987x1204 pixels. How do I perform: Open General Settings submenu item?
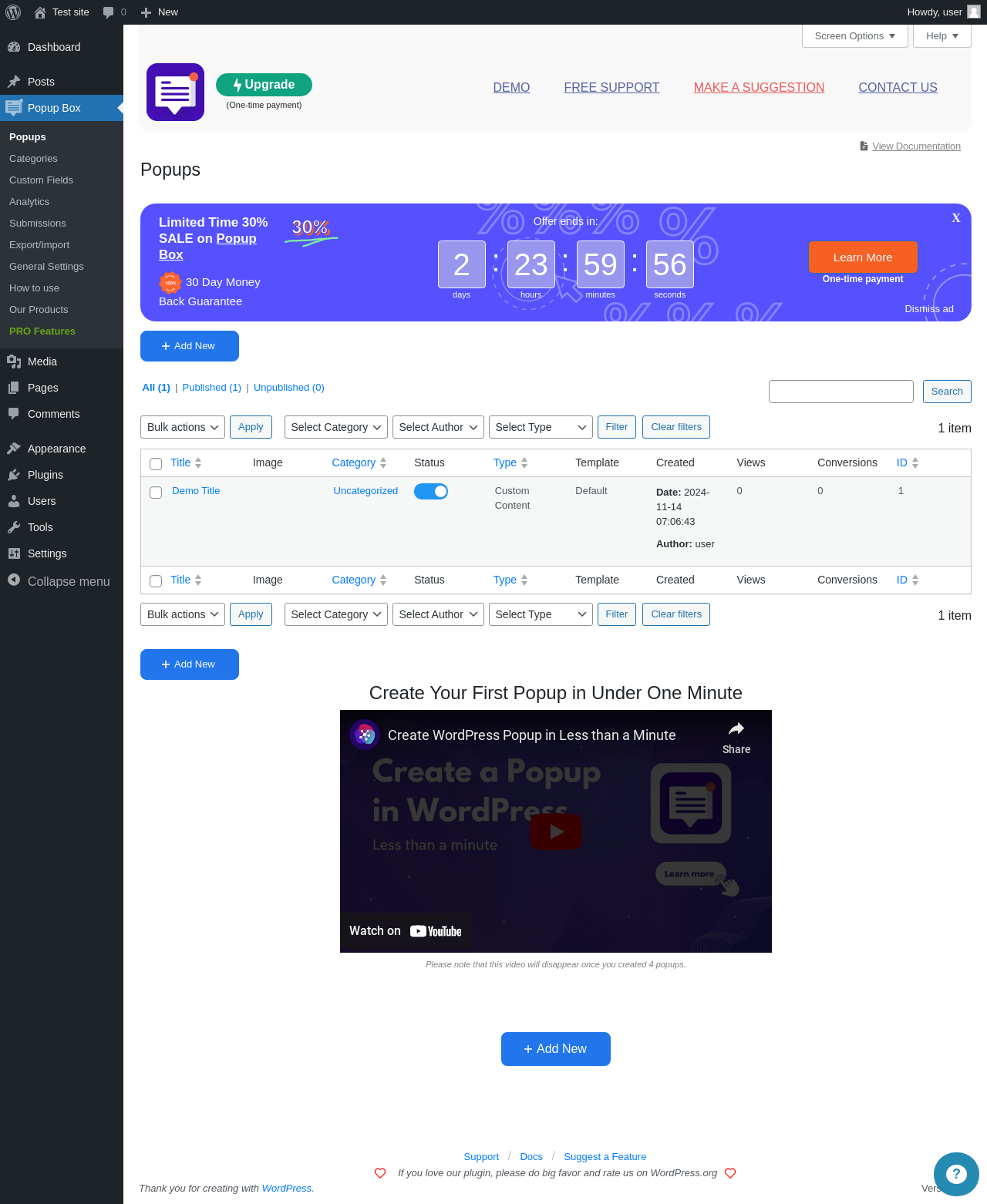pyautogui.click(x=46, y=267)
